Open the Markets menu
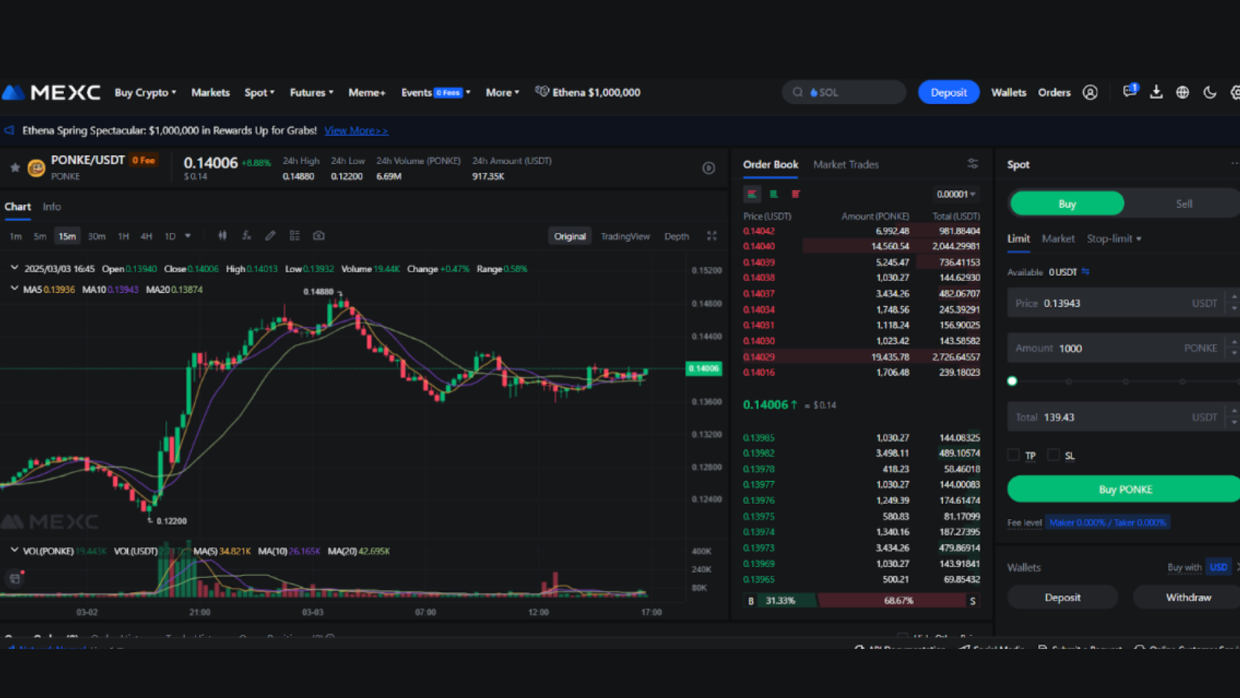Screen dimensions: 1240x698 pos(210,92)
